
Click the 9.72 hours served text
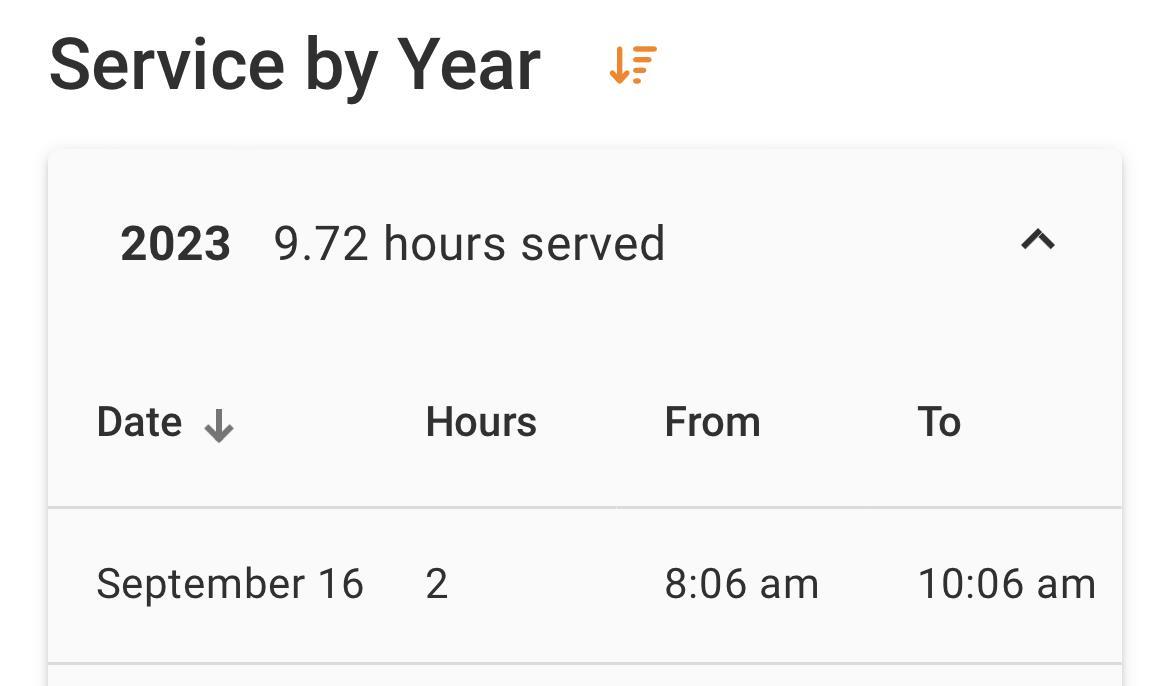pyautogui.click(x=469, y=244)
